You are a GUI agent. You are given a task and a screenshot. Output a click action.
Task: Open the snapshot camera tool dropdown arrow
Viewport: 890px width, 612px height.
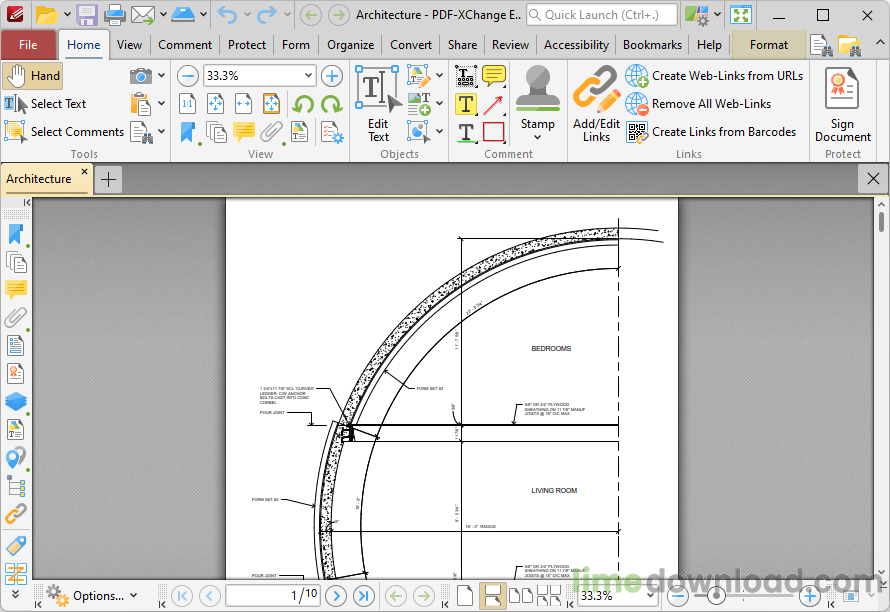coord(161,74)
